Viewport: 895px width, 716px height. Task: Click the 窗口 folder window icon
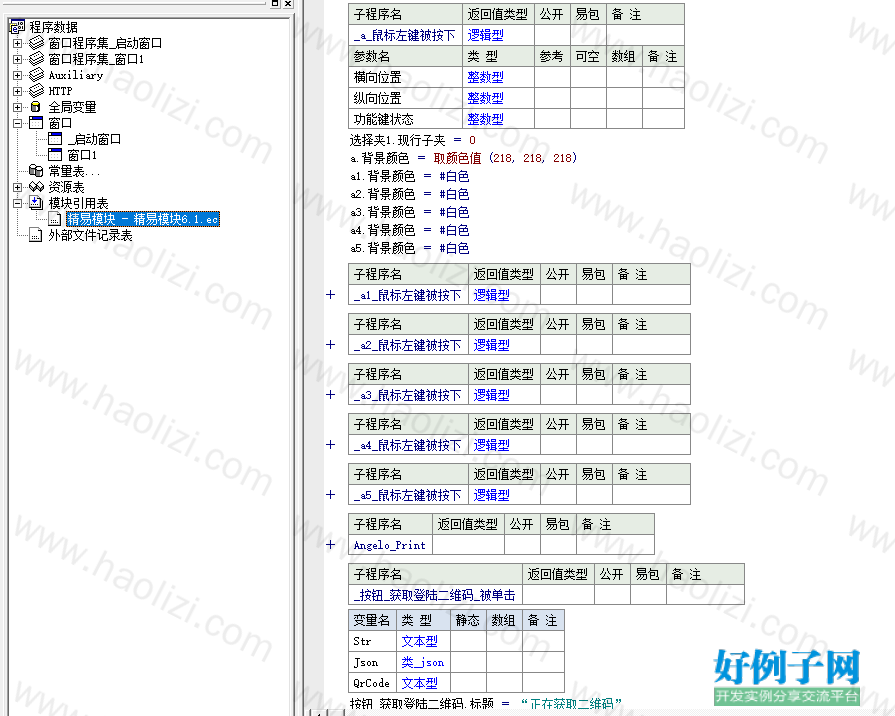tap(36, 123)
